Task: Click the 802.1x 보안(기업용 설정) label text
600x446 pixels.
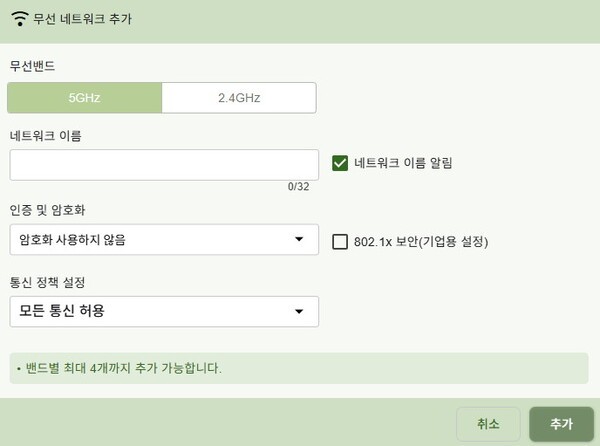Action: point(420,241)
